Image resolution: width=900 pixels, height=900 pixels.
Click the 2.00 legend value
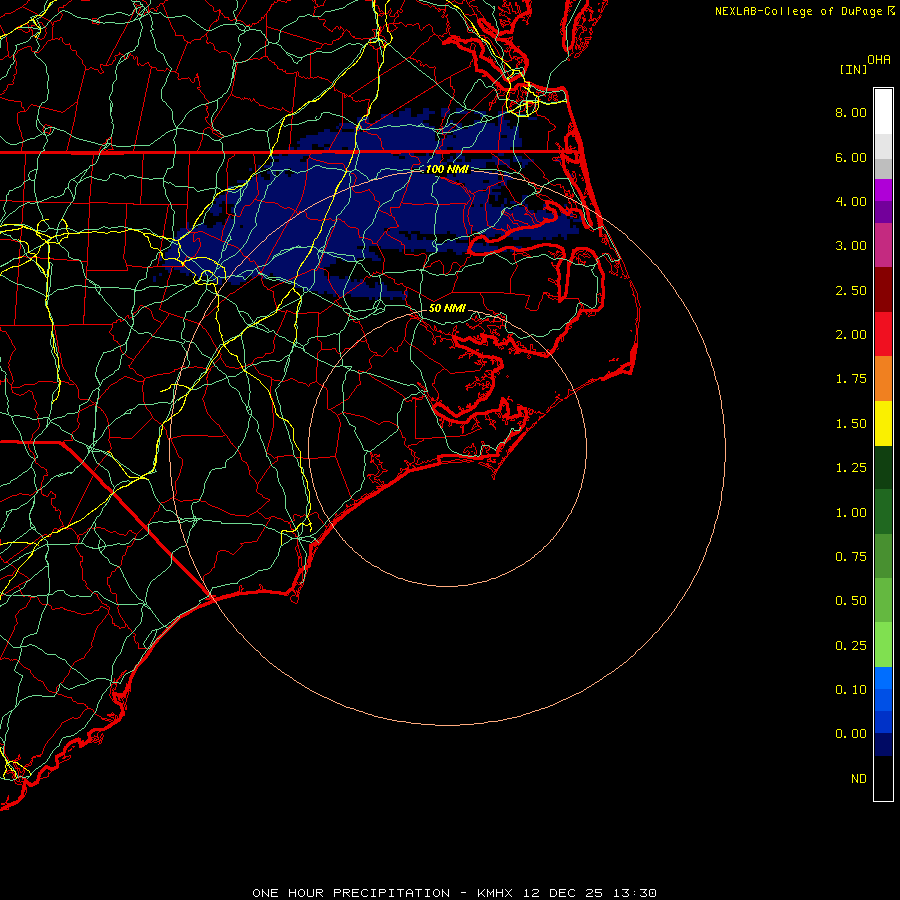(851, 335)
